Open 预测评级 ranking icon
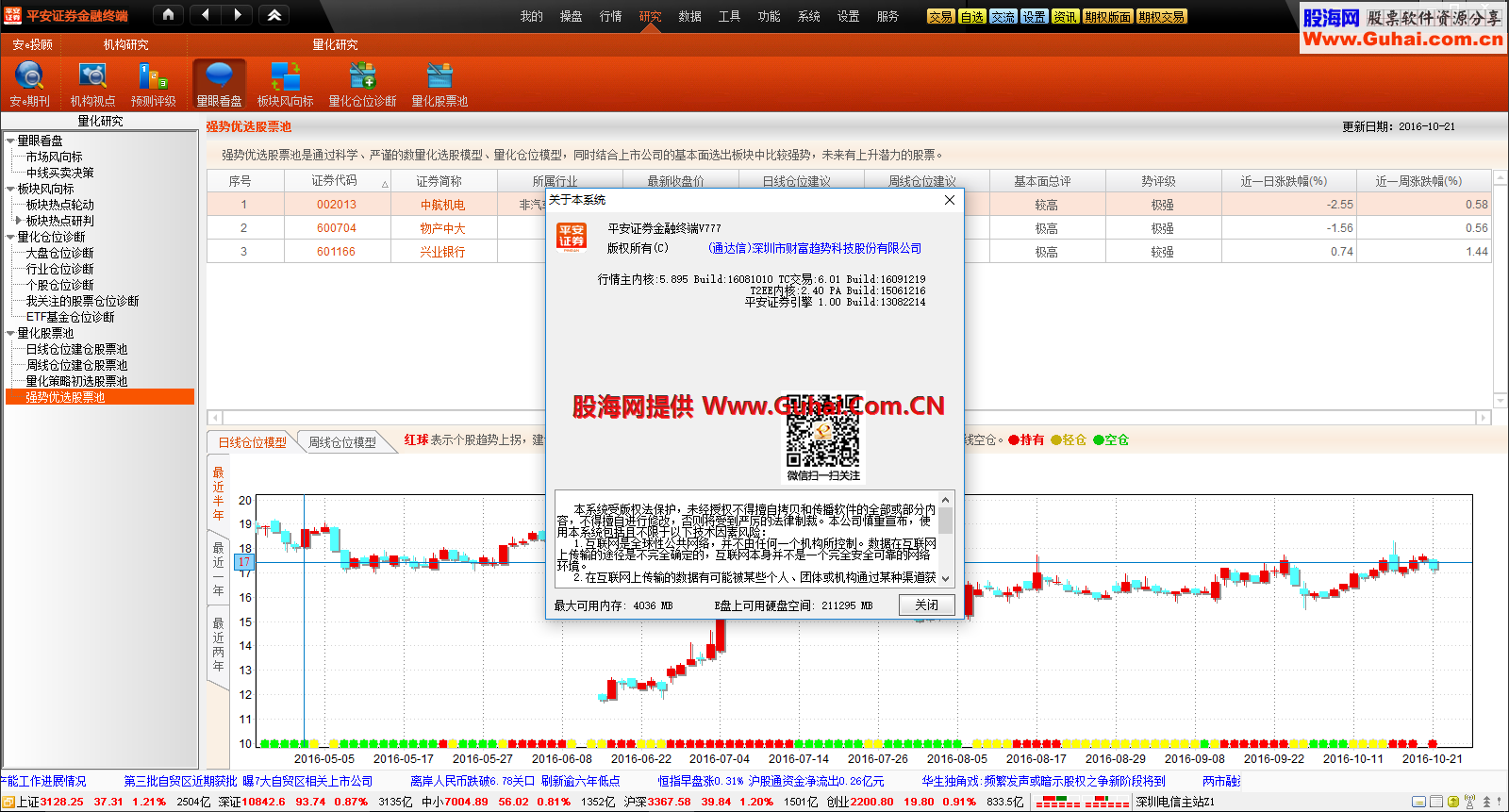This screenshot has height=812, width=1509. coord(153,75)
